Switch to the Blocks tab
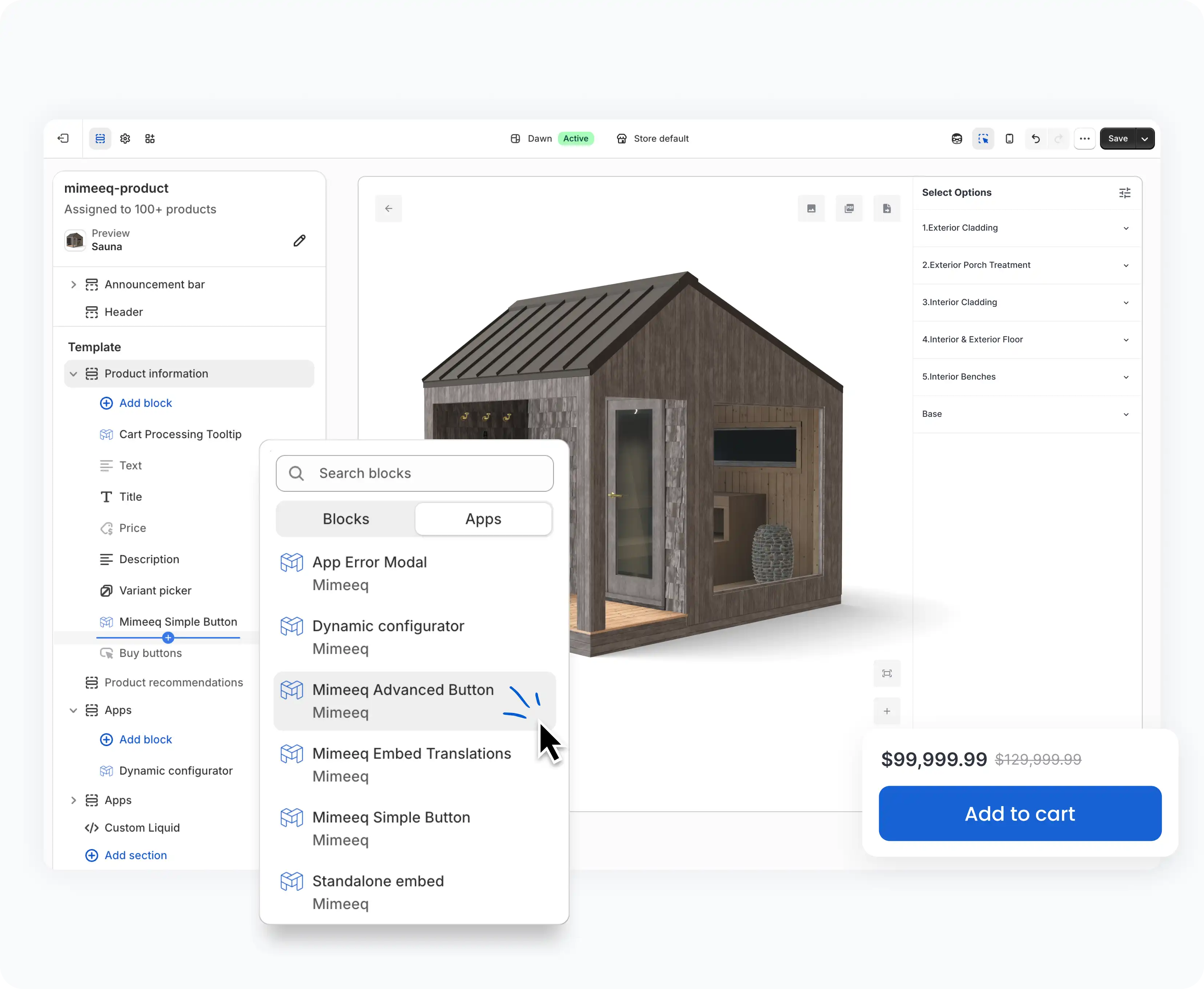1204x989 pixels. pyautogui.click(x=346, y=519)
